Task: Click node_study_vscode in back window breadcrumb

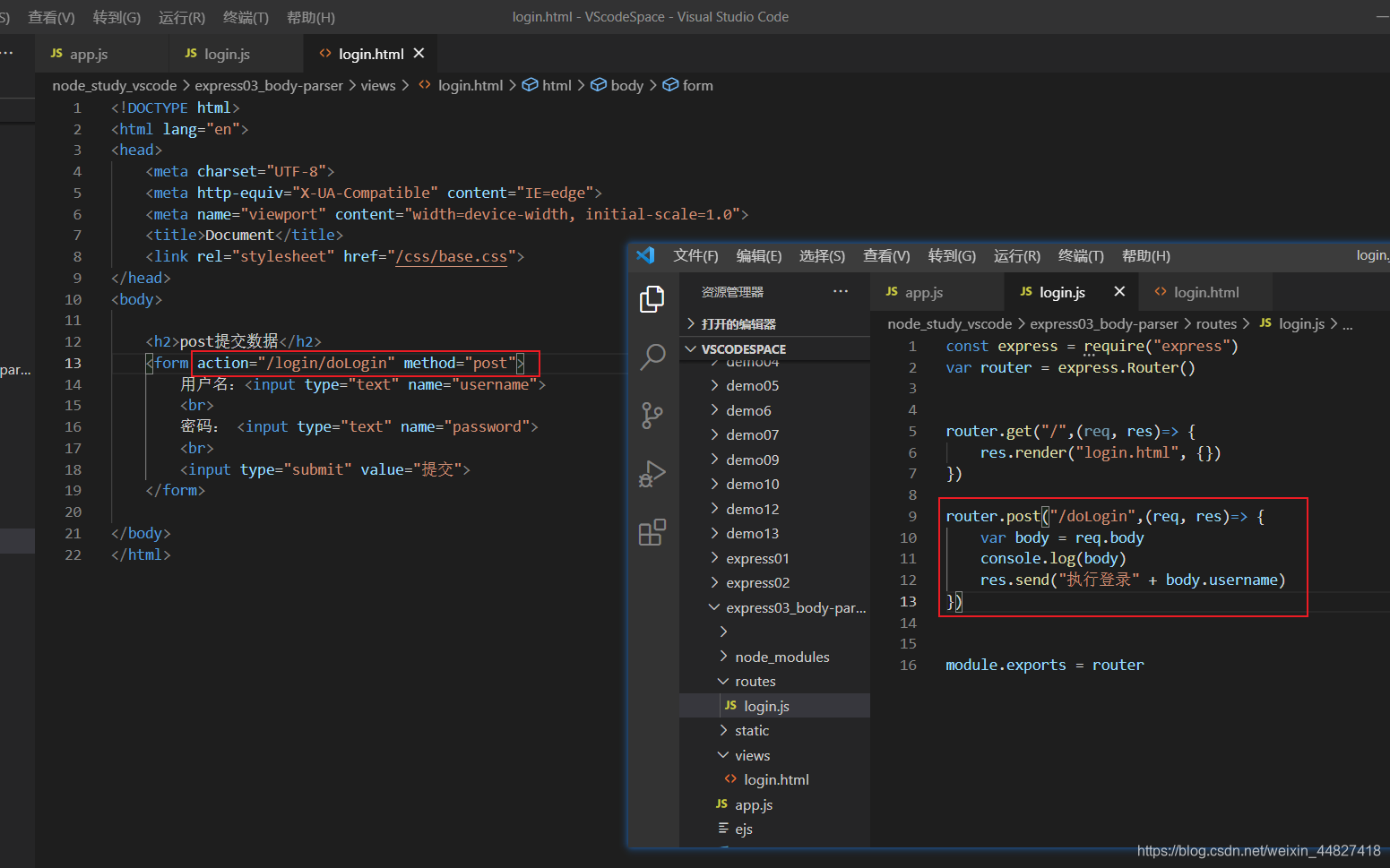Action: tap(115, 85)
